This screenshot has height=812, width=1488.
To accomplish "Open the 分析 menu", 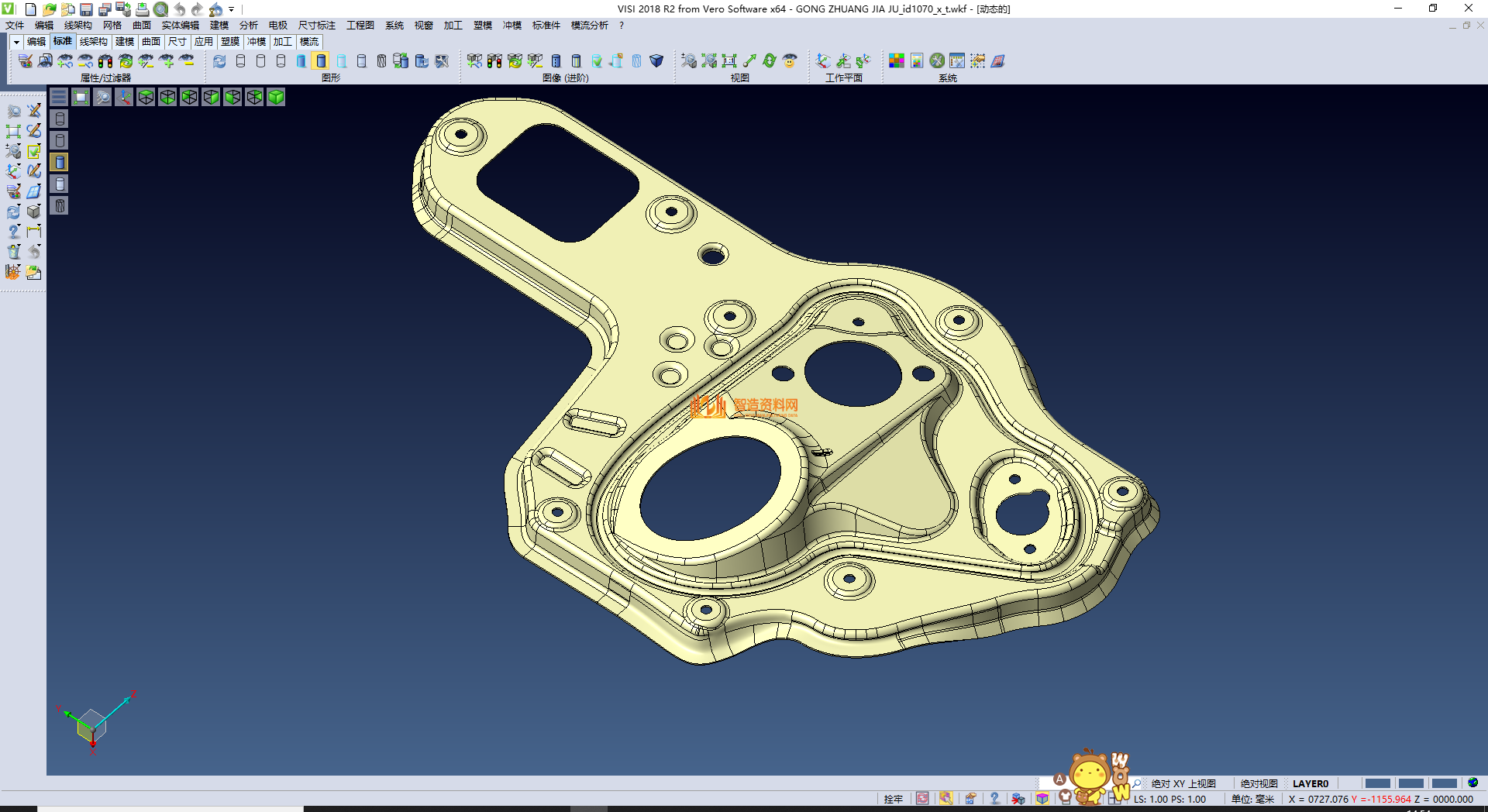I will tap(248, 26).
